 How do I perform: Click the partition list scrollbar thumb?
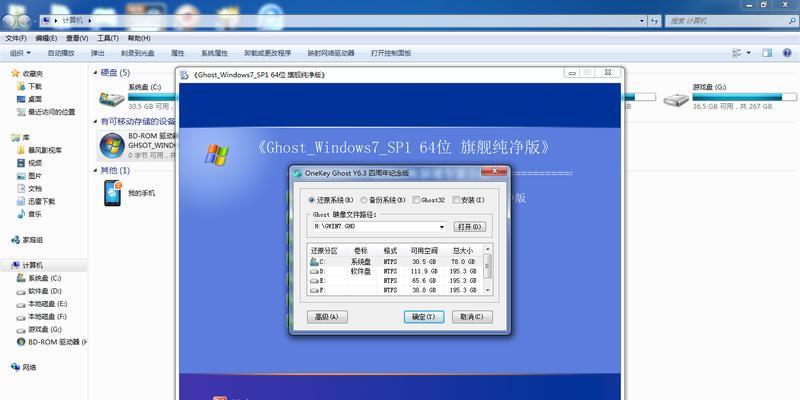point(488,266)
